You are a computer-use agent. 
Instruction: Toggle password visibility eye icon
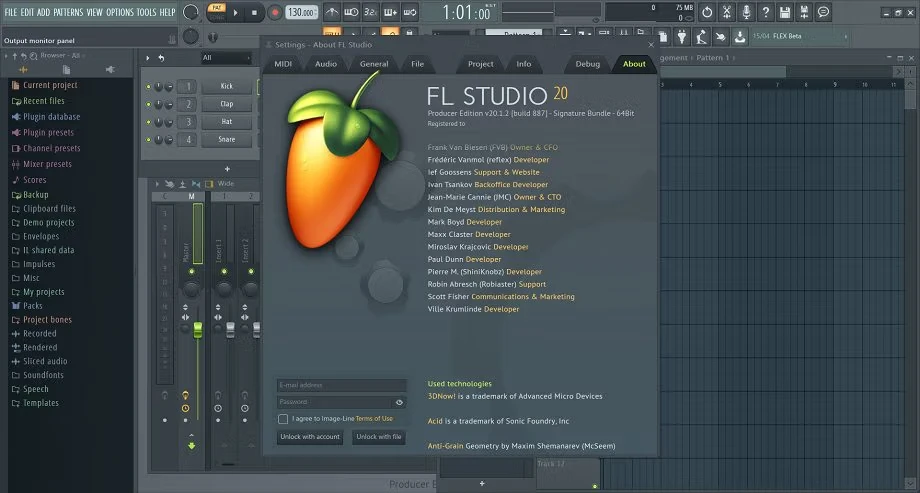[399, 402]
